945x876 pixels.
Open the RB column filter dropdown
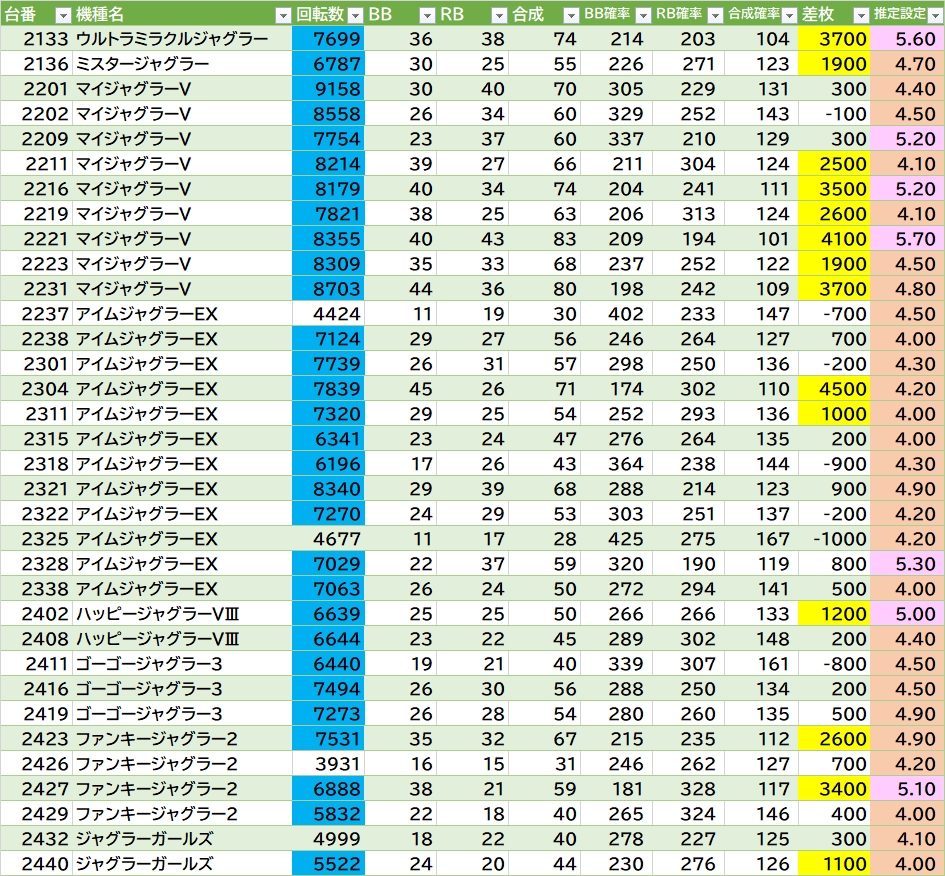499,16
